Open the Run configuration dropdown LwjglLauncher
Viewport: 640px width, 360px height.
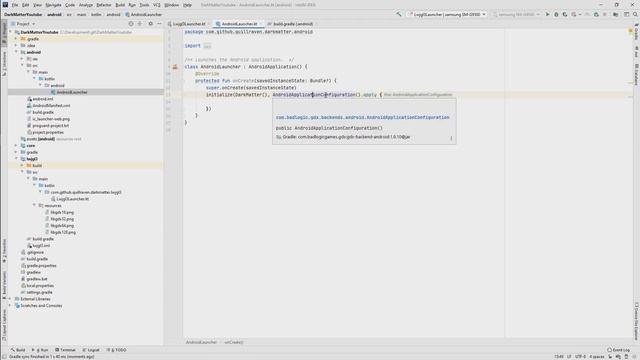click(447, 14)
